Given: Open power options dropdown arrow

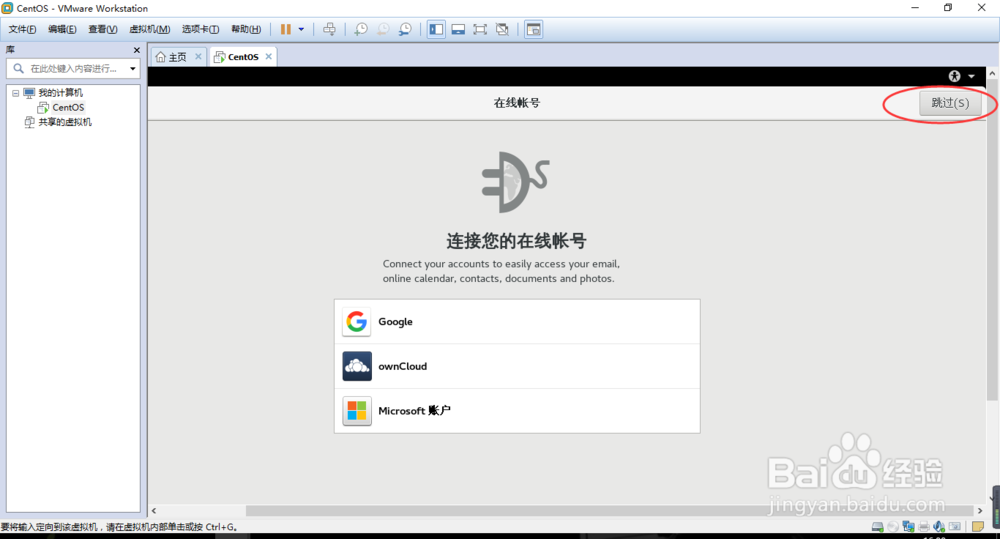Looking at the screenshot, I should (x=301, y=29).
